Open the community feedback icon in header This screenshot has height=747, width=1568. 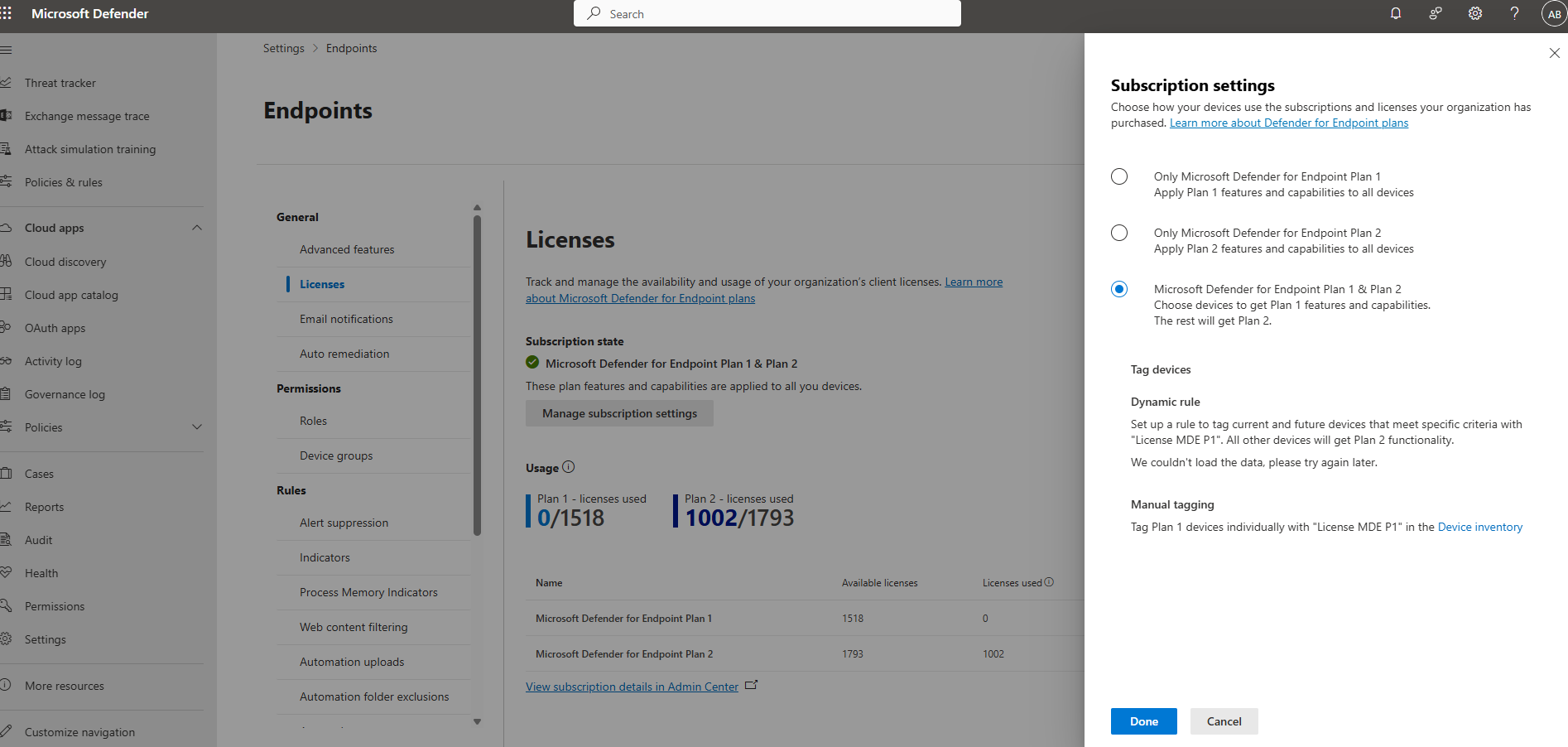[1436, 13]
